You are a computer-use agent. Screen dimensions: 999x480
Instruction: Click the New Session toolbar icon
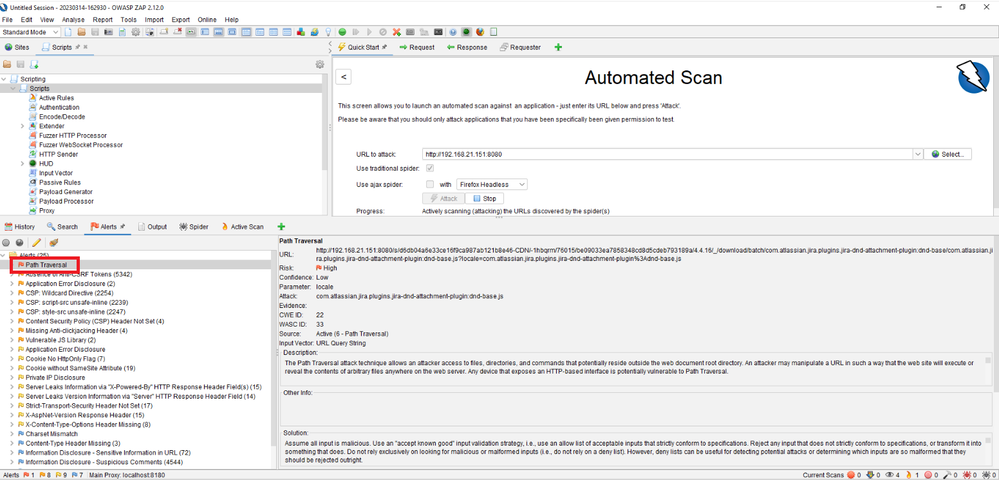pos(68,32)
